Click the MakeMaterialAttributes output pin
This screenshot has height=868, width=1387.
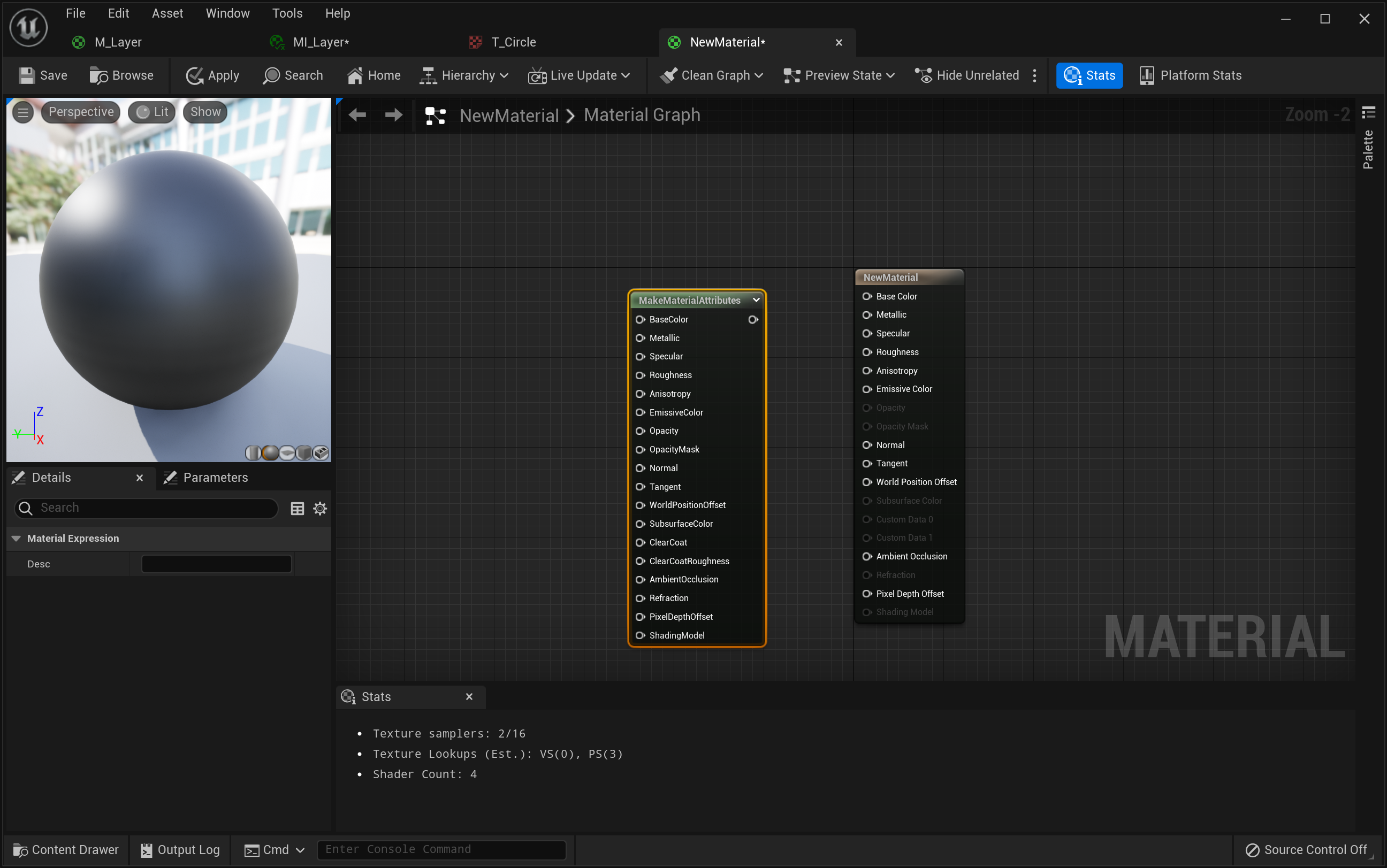(x=753, y=319)
